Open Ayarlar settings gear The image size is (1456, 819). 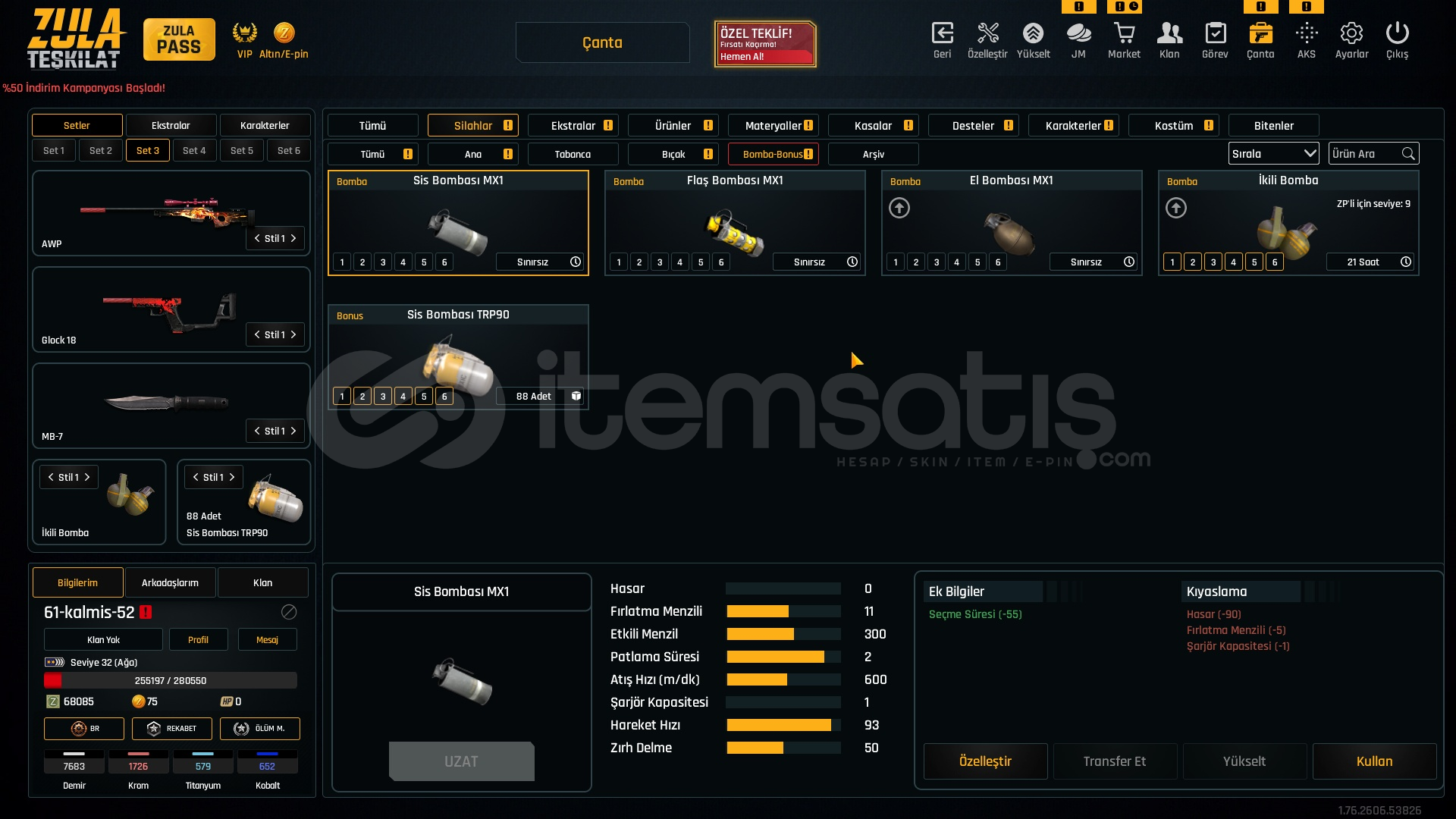[1351, 33]
